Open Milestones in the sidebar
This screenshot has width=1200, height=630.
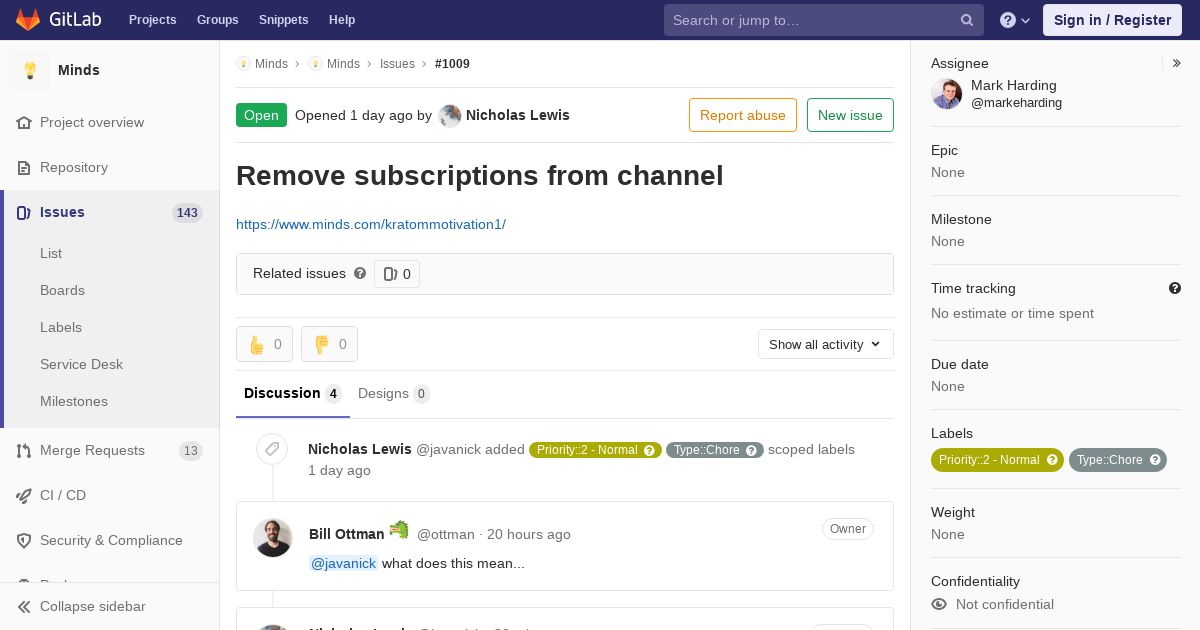click(x=74, y=401)
